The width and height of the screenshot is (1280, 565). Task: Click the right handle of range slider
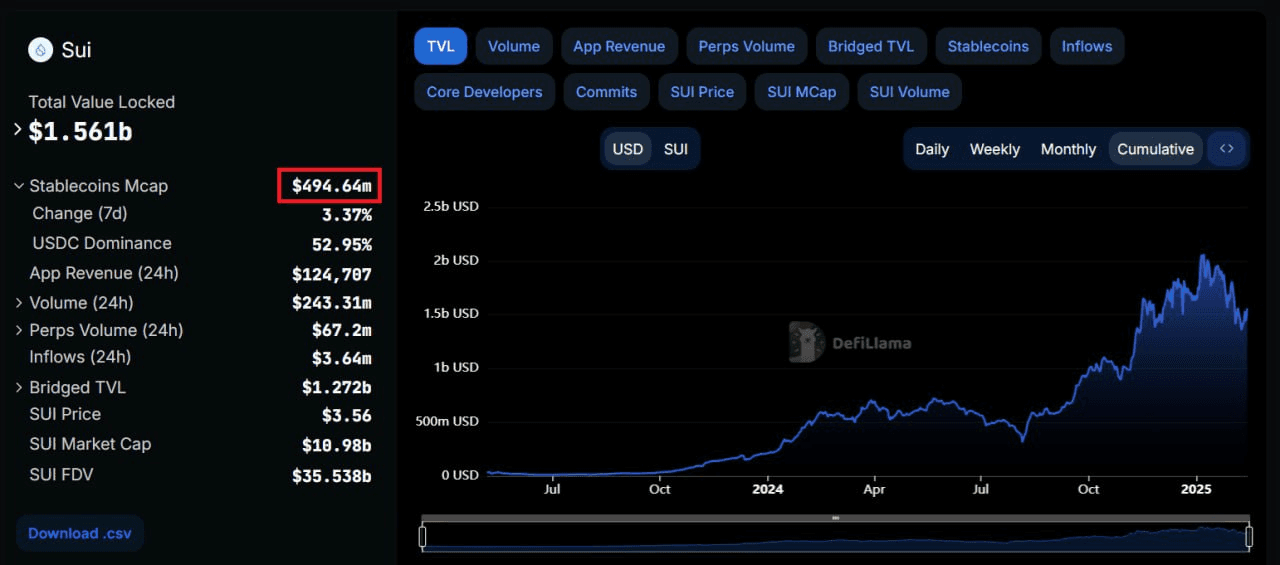(x=1249, y=537)
